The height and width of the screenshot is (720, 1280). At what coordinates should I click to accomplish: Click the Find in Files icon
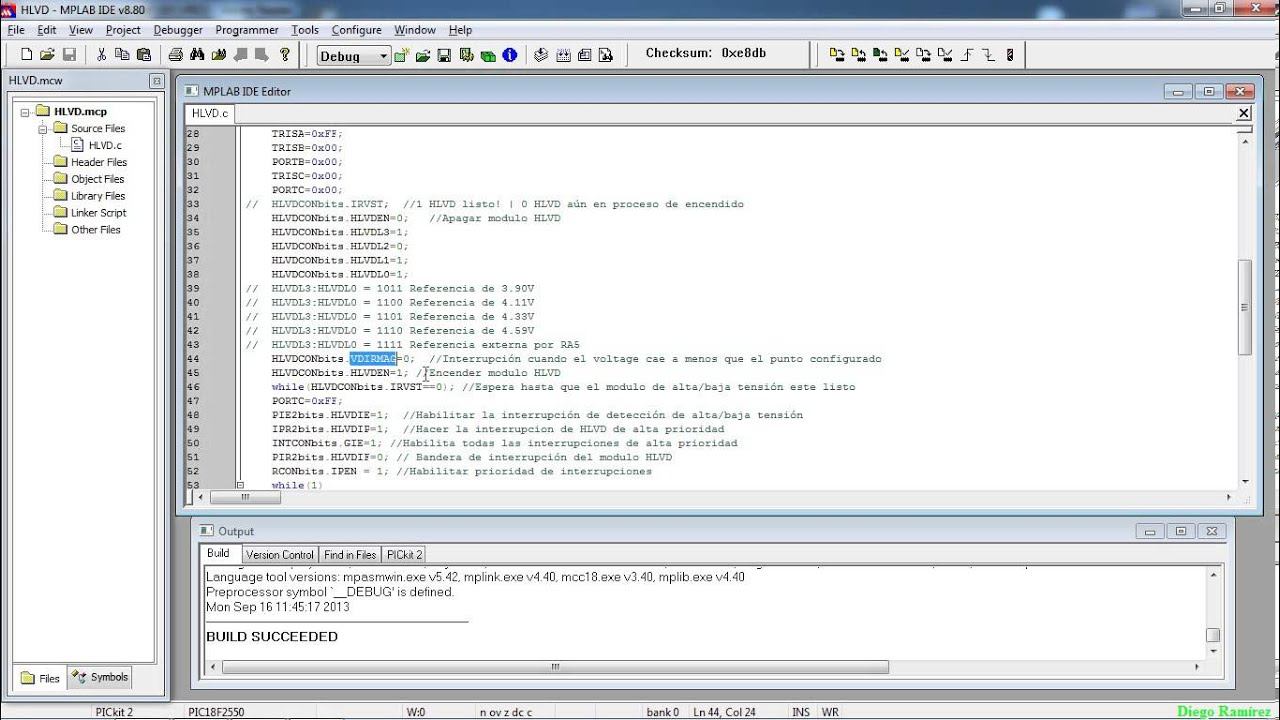(219, 55)
